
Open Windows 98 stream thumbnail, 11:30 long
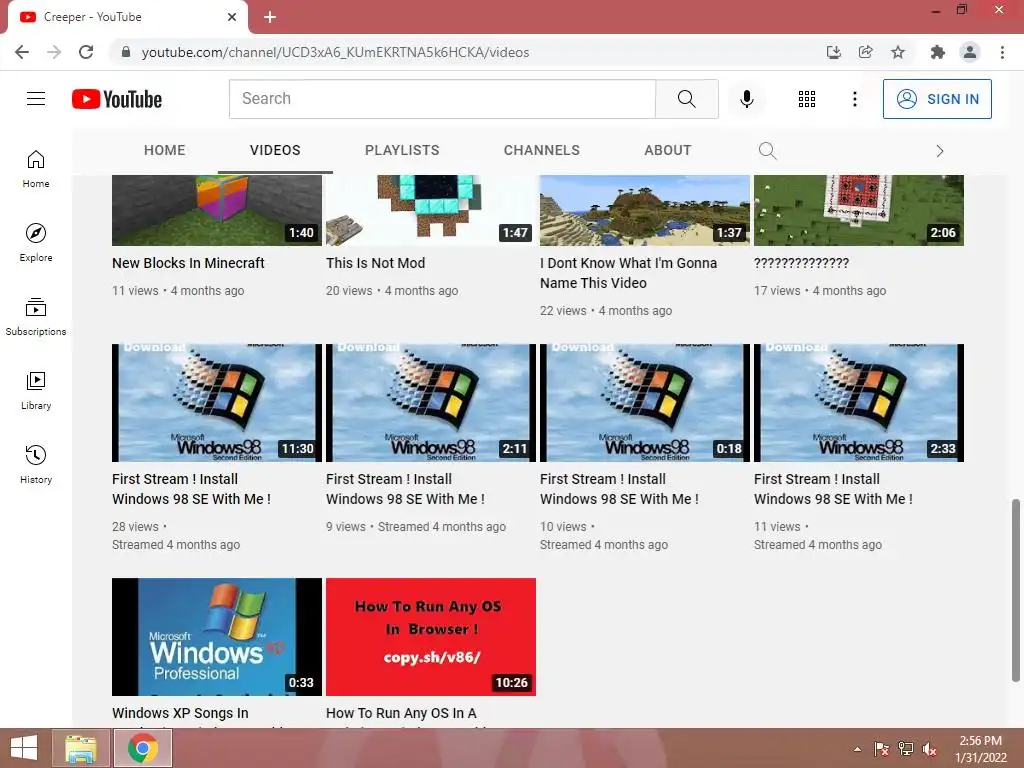(x=217, y=403)
